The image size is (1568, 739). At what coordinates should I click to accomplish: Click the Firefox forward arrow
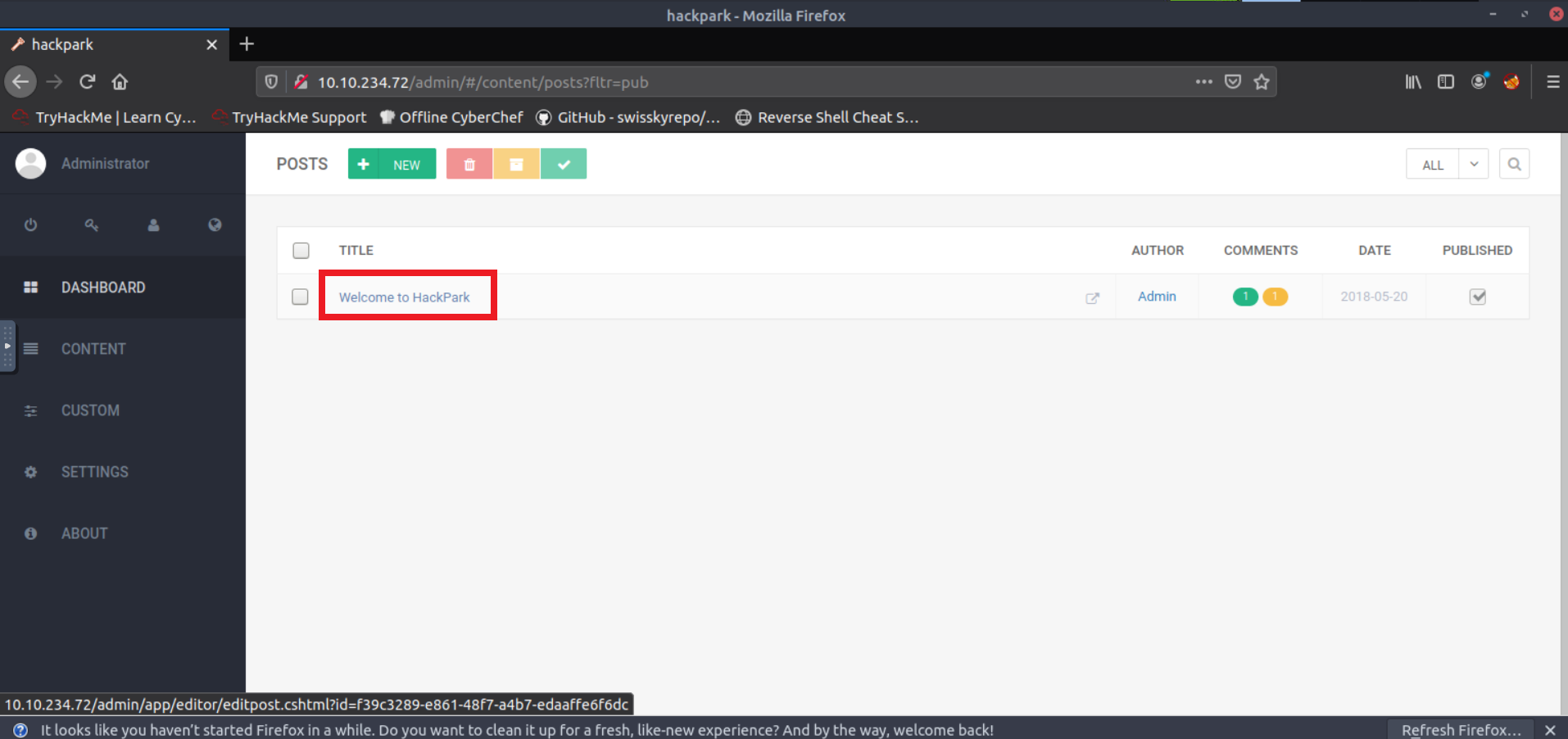(x=54, y=82)
